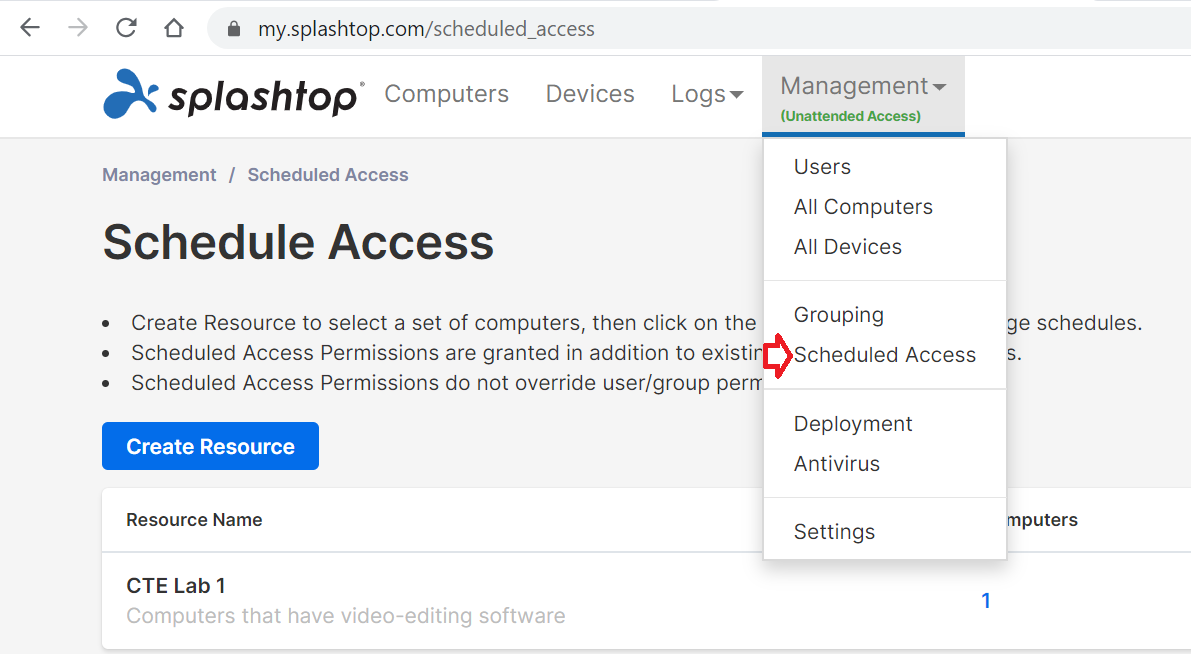Click the browser forward arrow
This screenshot has height=654, width=1191.
point(78,28)
